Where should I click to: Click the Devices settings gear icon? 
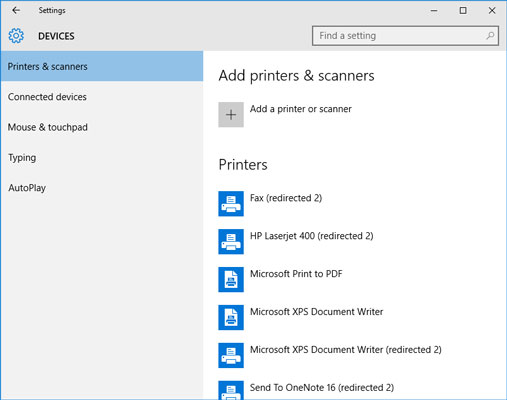[16, 36]
